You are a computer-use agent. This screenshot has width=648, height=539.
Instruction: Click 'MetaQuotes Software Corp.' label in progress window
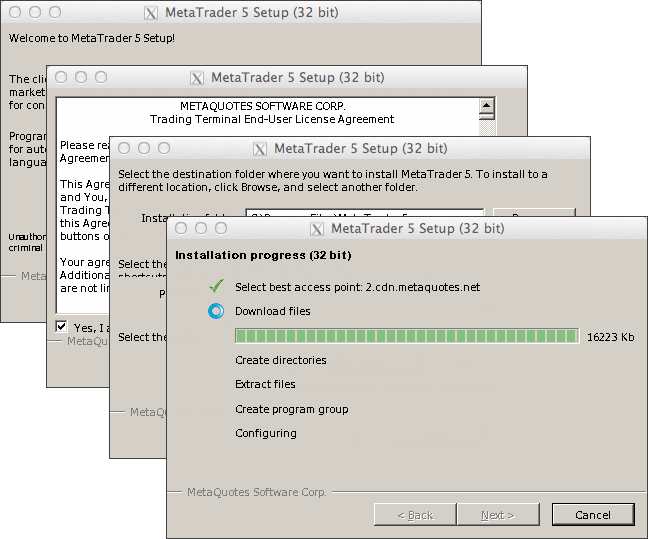pyautogui.click(x=257, y=492)
